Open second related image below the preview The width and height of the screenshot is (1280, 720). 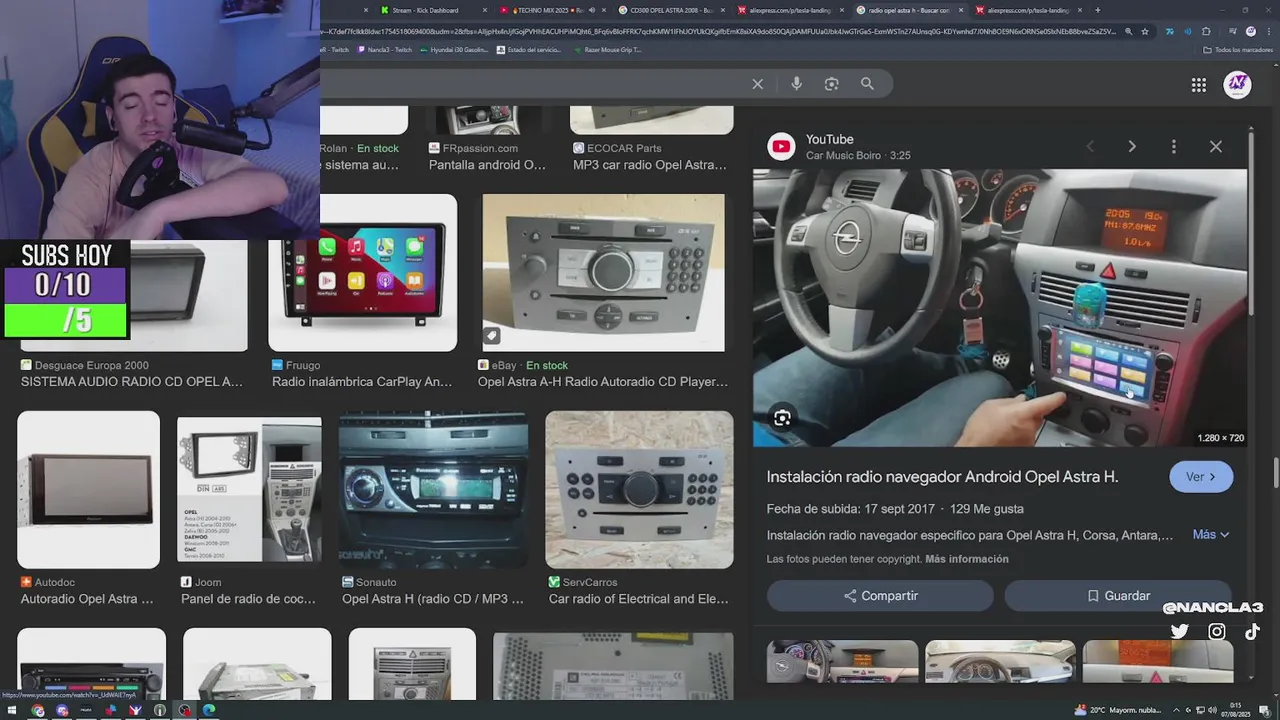click(x=1000, y=662)
